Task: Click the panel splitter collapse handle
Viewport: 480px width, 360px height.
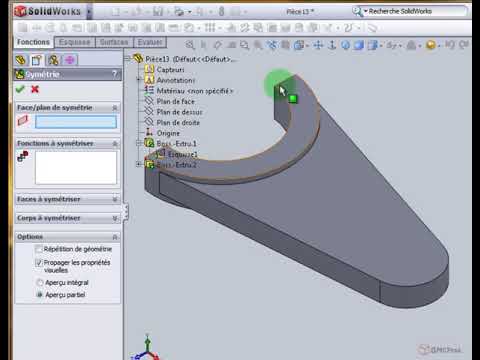Action: coord(126,212)
